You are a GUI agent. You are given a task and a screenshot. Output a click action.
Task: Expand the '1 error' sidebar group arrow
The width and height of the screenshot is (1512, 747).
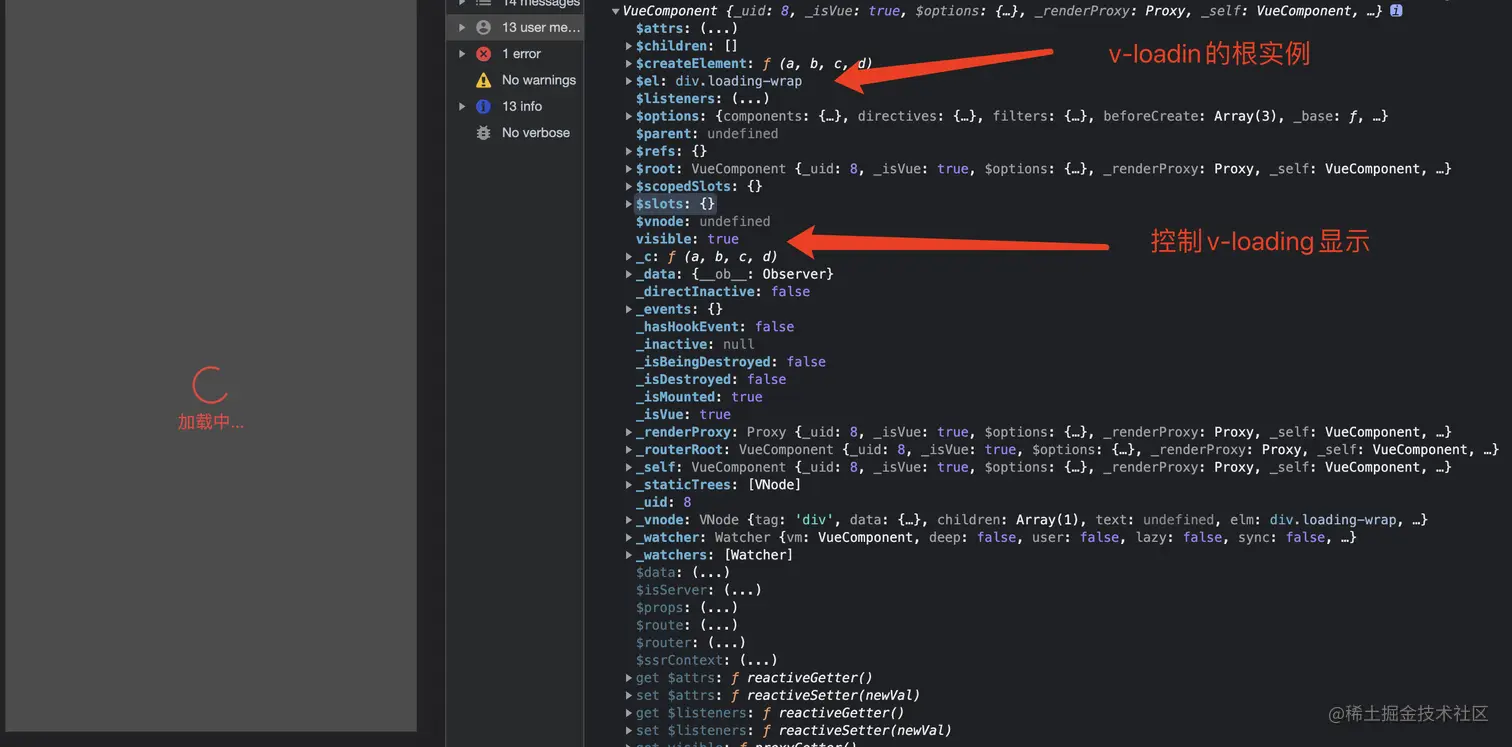coord(462,54)
